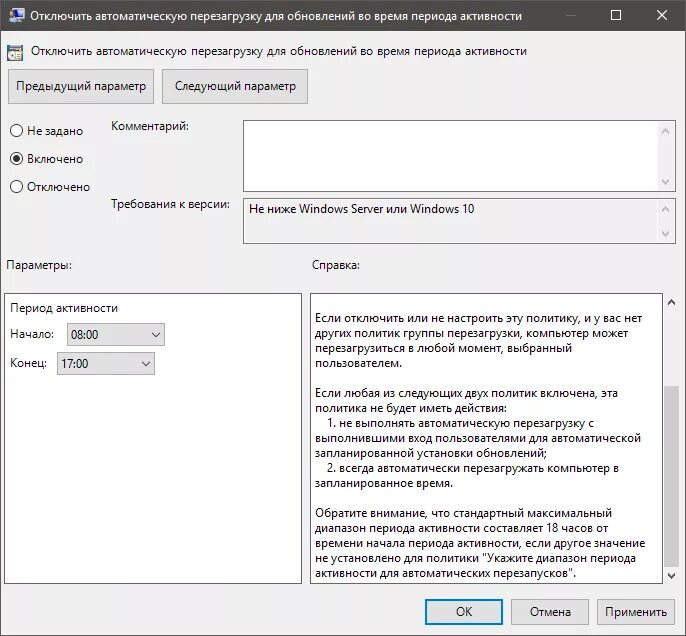Open the 'Конец' time dropdown
The width and height of the screenshot is (686, 636).
106,363
